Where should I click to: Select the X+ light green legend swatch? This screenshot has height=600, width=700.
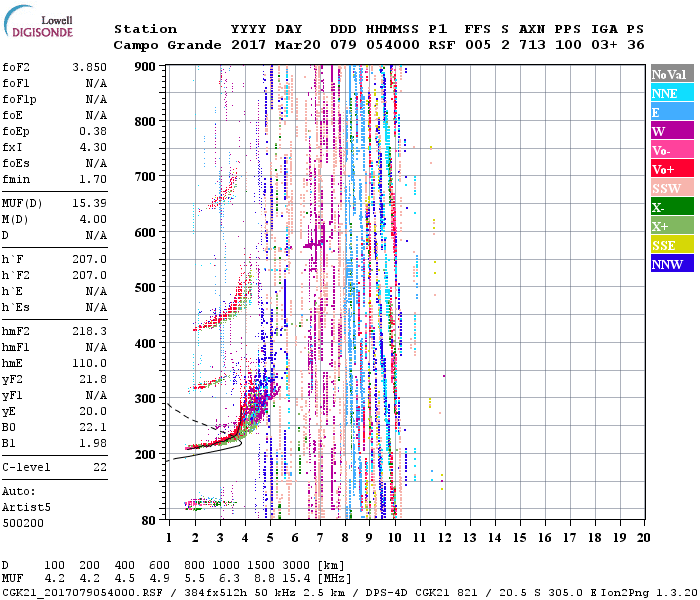672,225
